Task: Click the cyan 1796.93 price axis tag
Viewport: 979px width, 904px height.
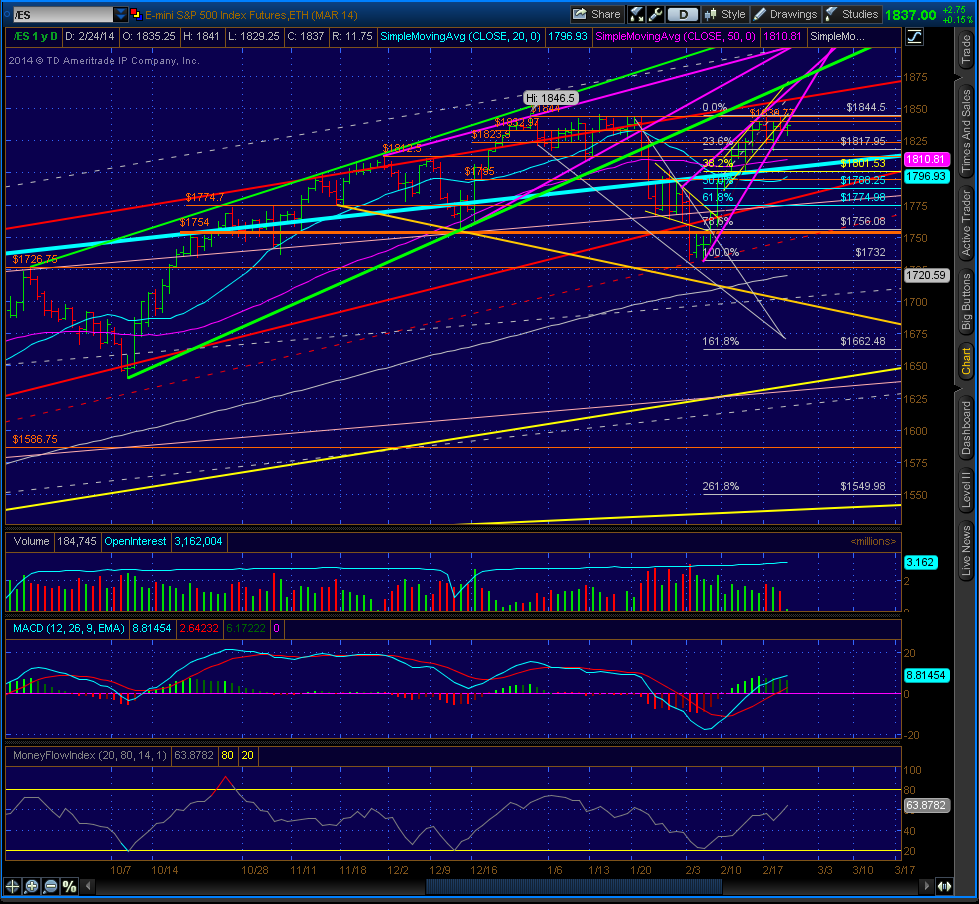Action: coord(927,177)
